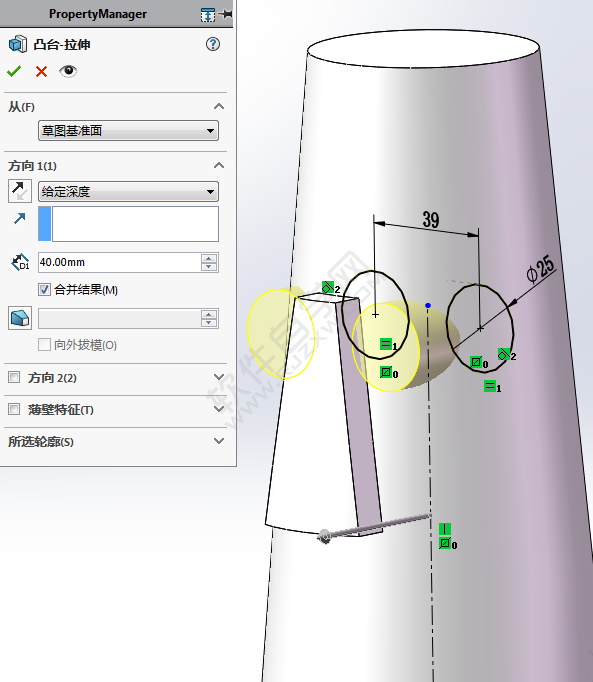Click the PropertyManager title
This screenshot has height=682, width=593.
98,14
